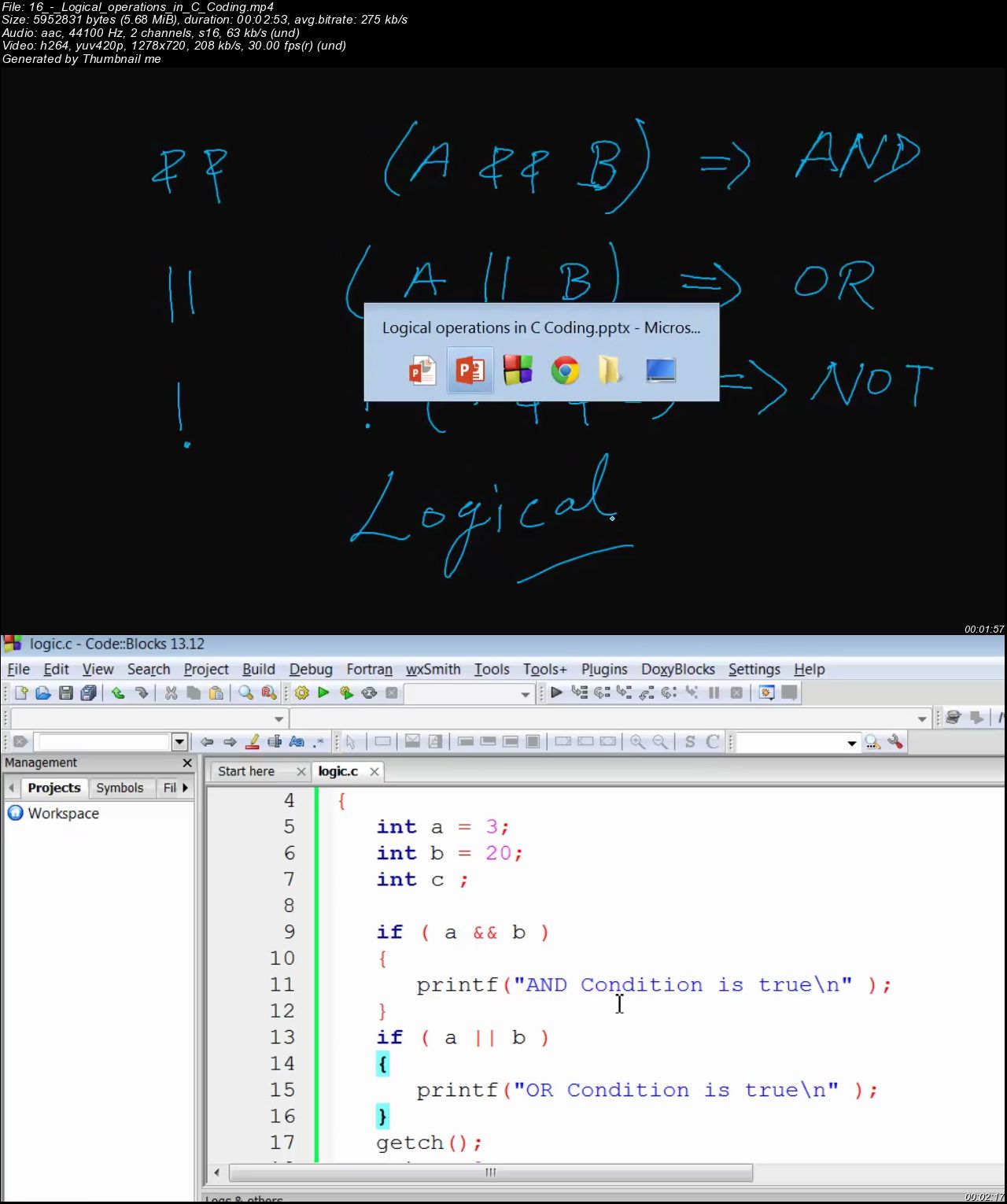Jump forward with right arrow icon
This screenshot has width=1007, height=1204.
230,742
